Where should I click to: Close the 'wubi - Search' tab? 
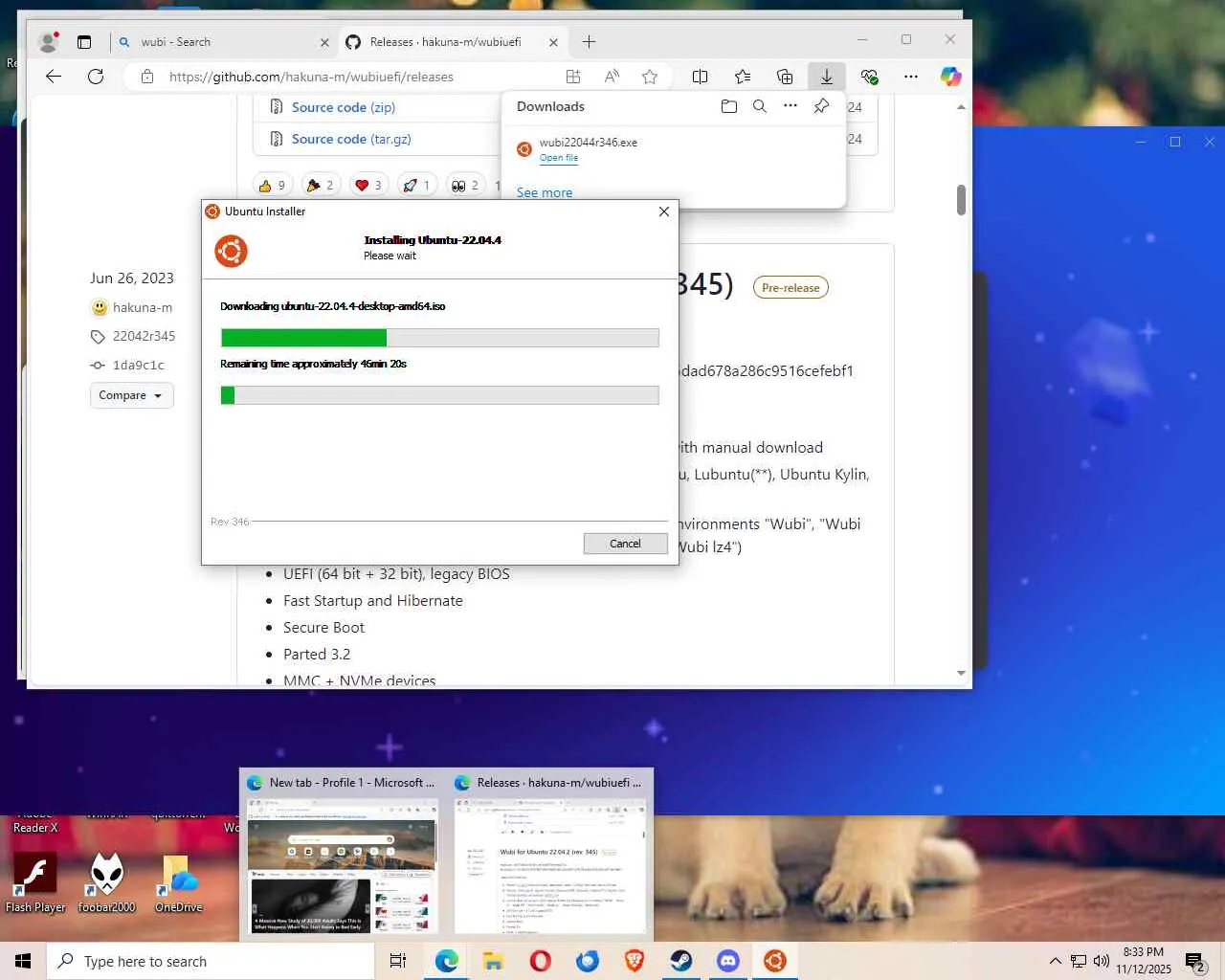[x=324, y=42]
